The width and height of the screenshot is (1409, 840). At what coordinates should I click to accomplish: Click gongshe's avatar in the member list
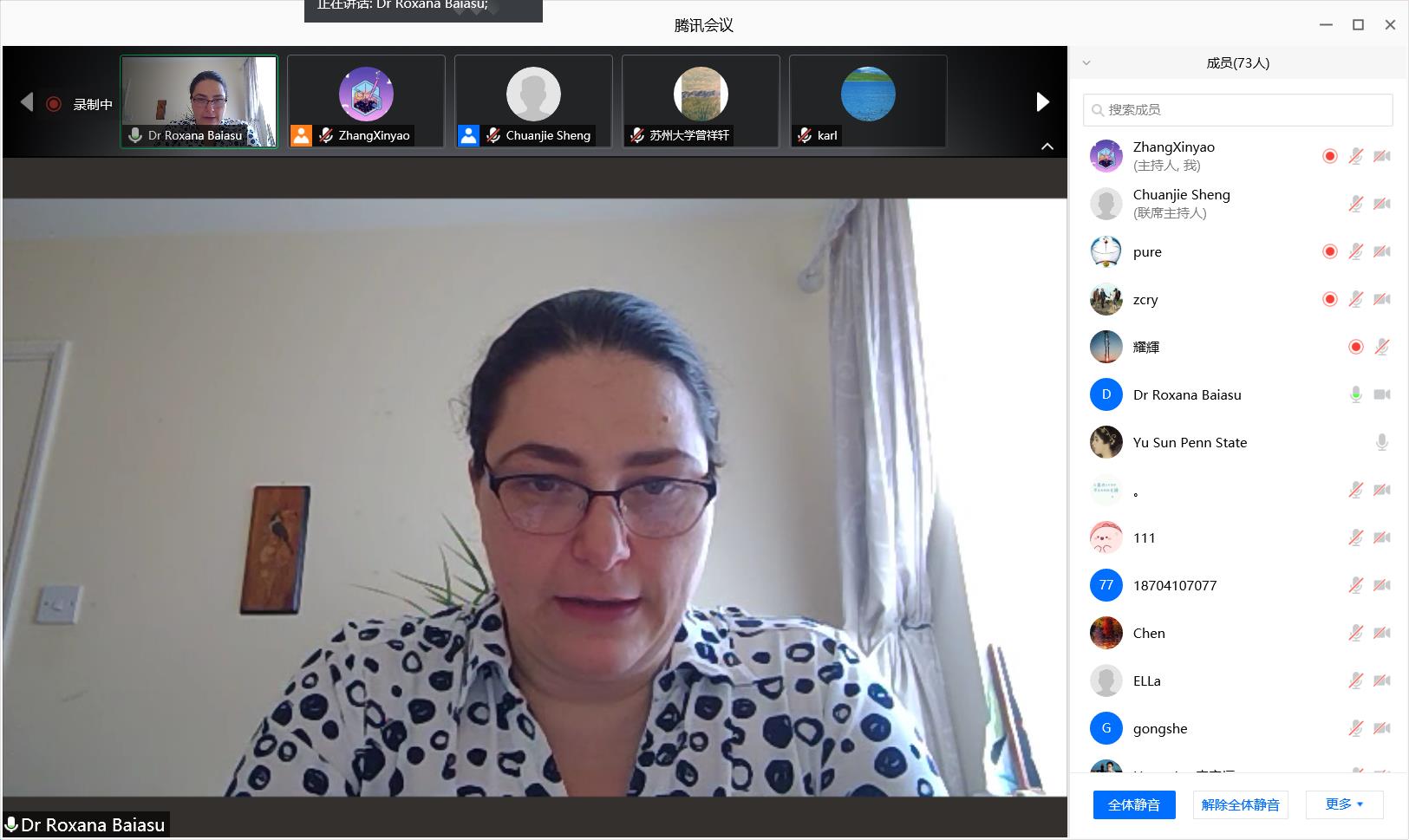click(1106, 728)
